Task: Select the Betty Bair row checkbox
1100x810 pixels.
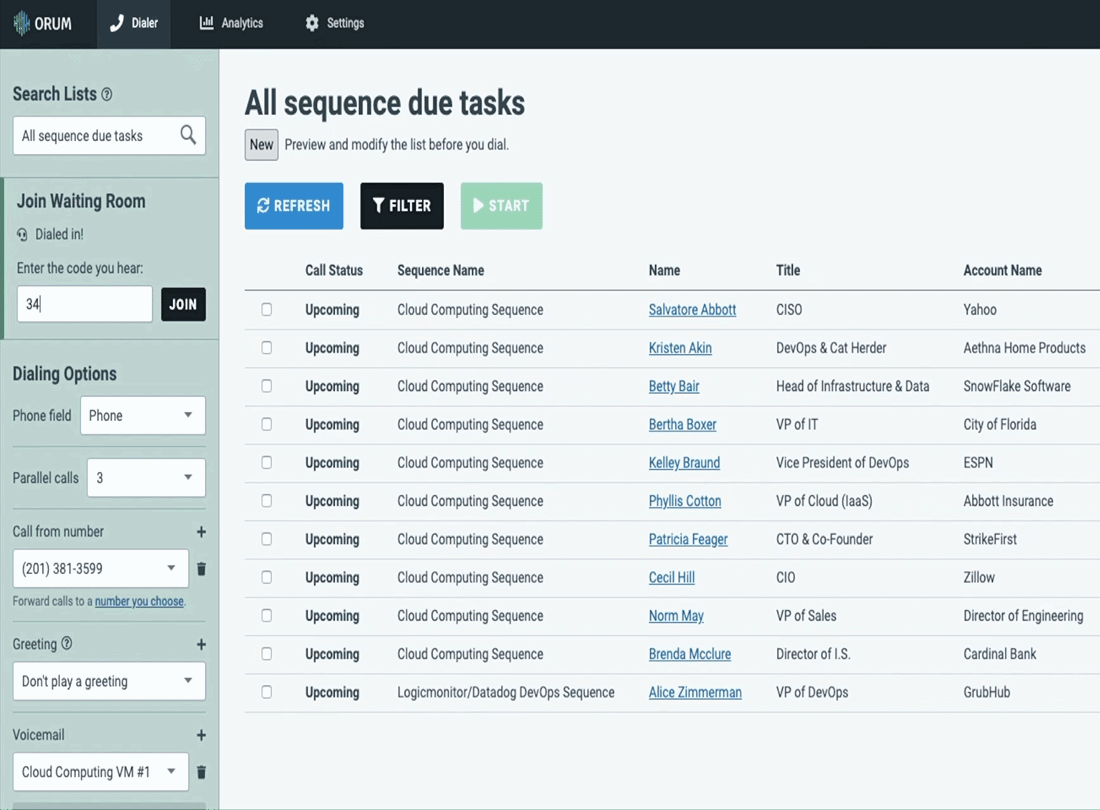Action: [x=267, y=386]
